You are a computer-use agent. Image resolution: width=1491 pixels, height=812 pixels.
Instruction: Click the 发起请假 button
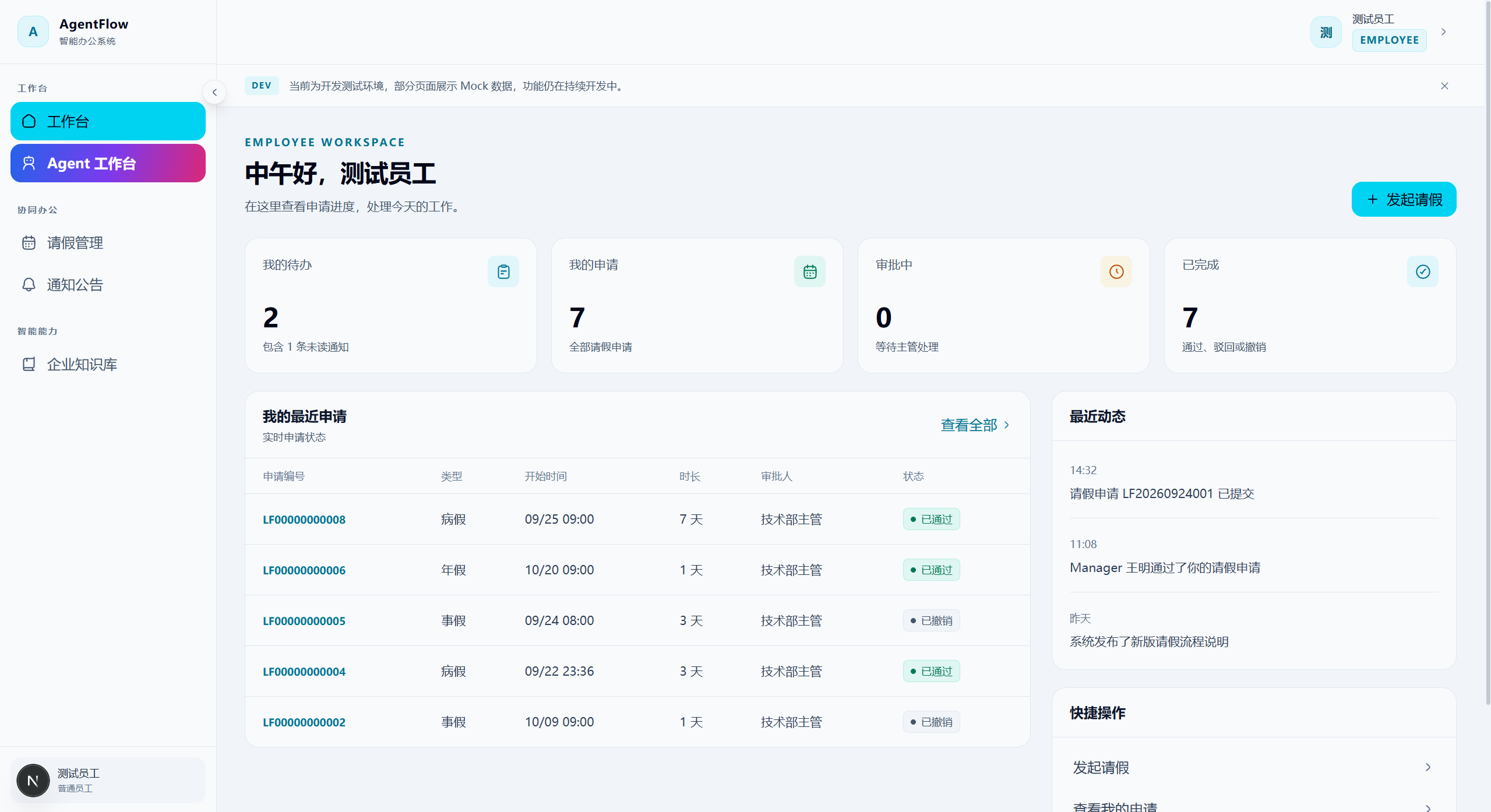(x=1404, y=199)
